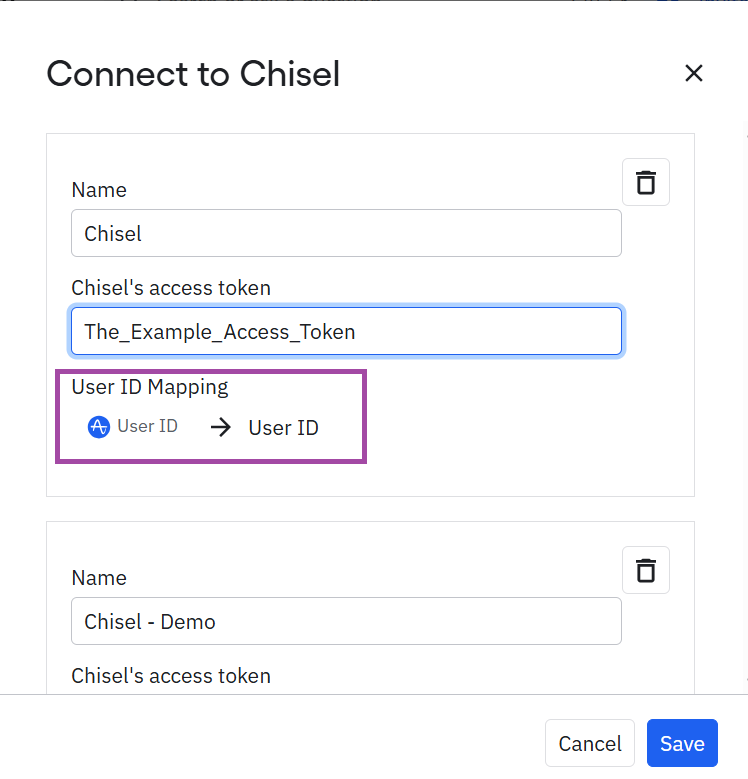Click Name label above Chisel - Demo field
Screen dimensions: 748x779
[99, 578]
